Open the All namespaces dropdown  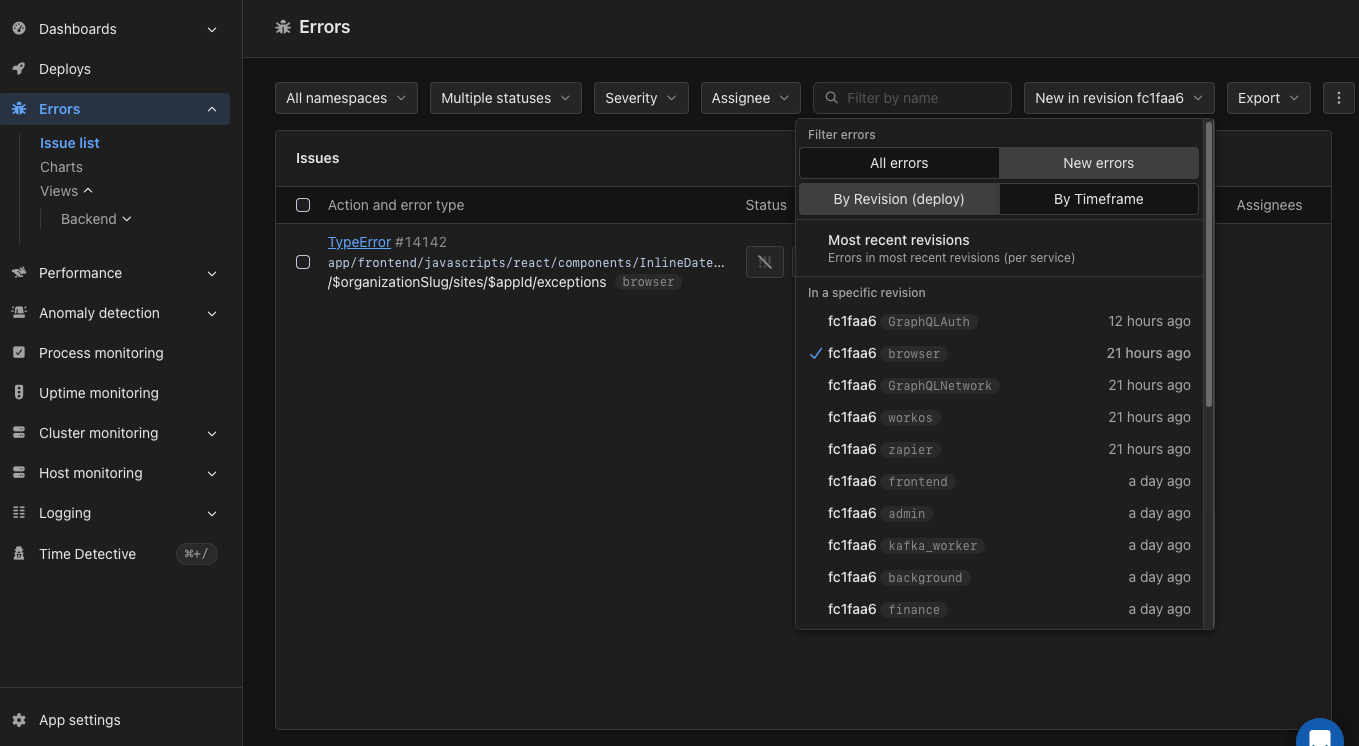click(x=347, y=98)
